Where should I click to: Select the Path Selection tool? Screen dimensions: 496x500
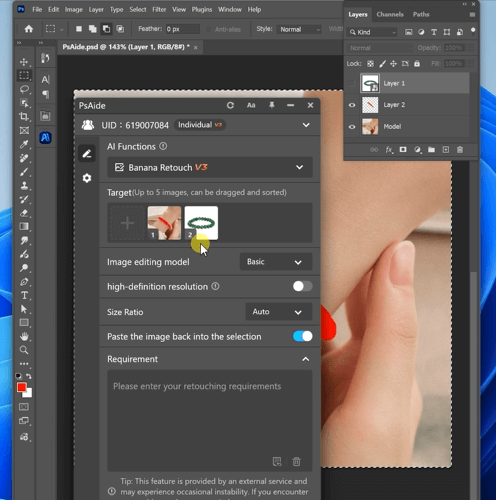(x=24, y=309)
